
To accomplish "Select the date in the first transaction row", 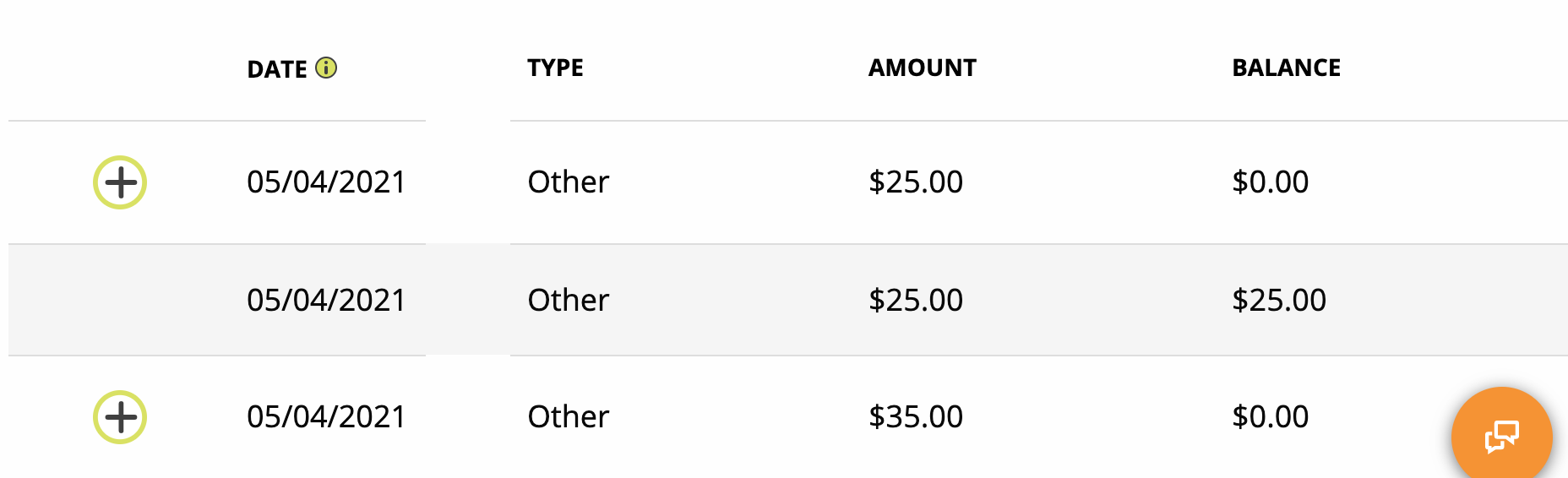I will (326, 182).
